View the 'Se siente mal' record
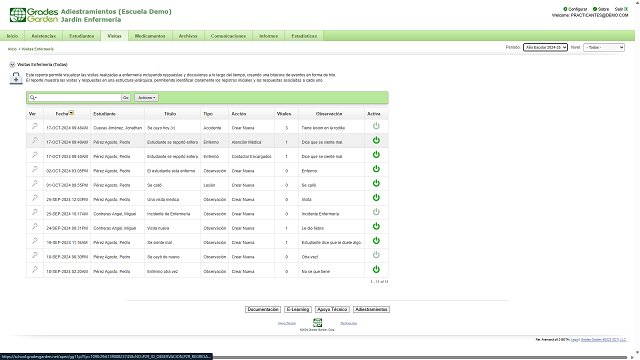640x360 pixels. pyautogui.click(x=35, y=241)
